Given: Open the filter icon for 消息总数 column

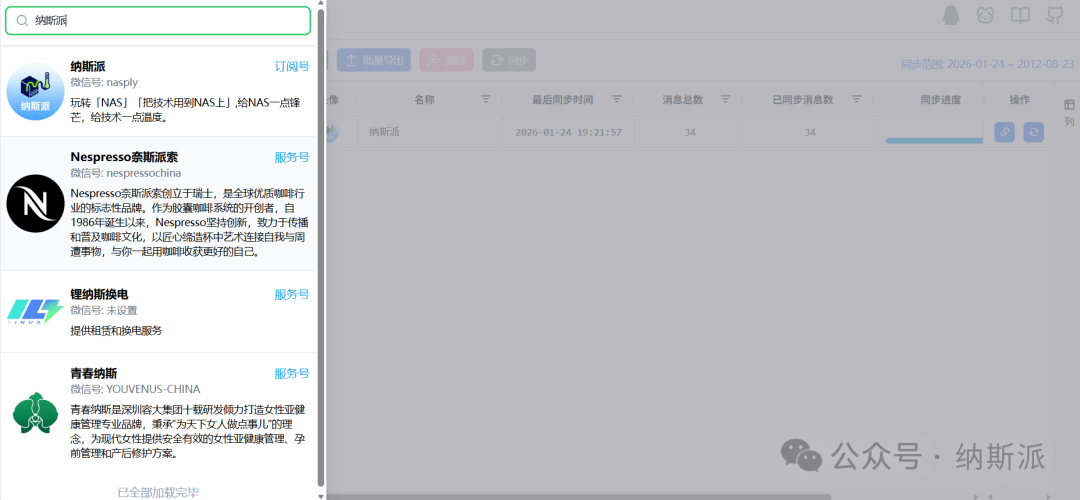Looking at the screenshot, I should 725,99.
